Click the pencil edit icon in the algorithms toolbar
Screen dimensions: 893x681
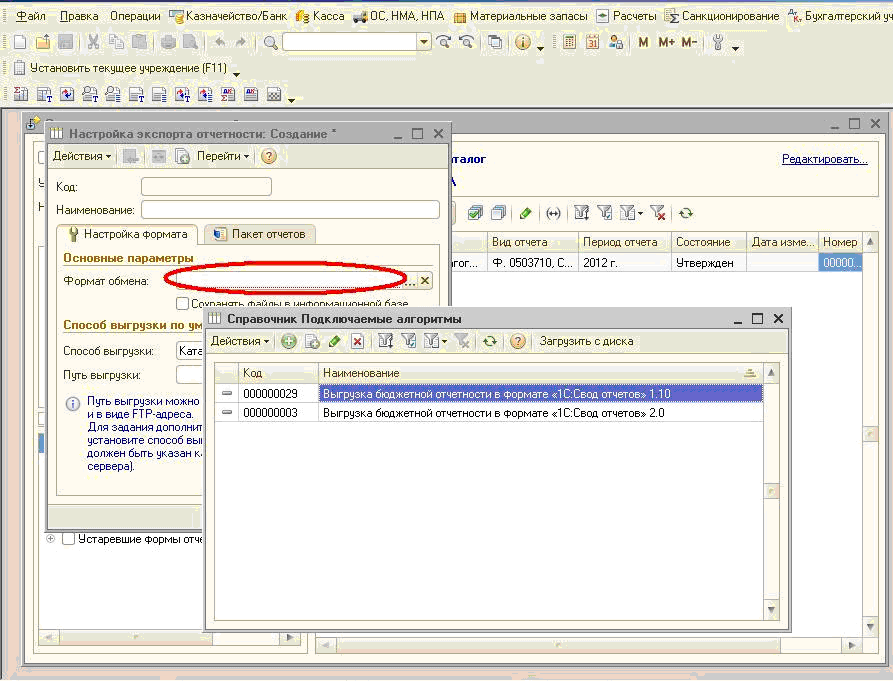coord(335,342)
